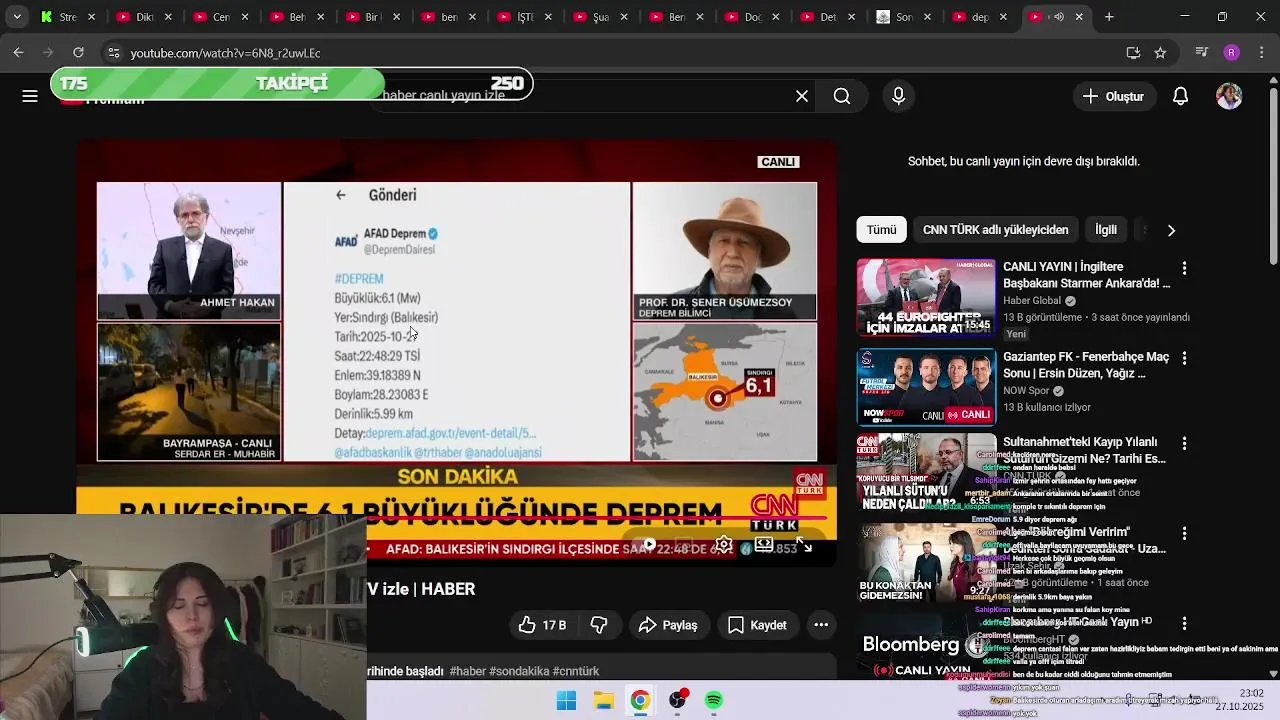The width and height of the screenshot is (1280, 720).
Task: Open options menu for Bloomberg HT video
Action: pyautogui.click(x=1184, y=623)
